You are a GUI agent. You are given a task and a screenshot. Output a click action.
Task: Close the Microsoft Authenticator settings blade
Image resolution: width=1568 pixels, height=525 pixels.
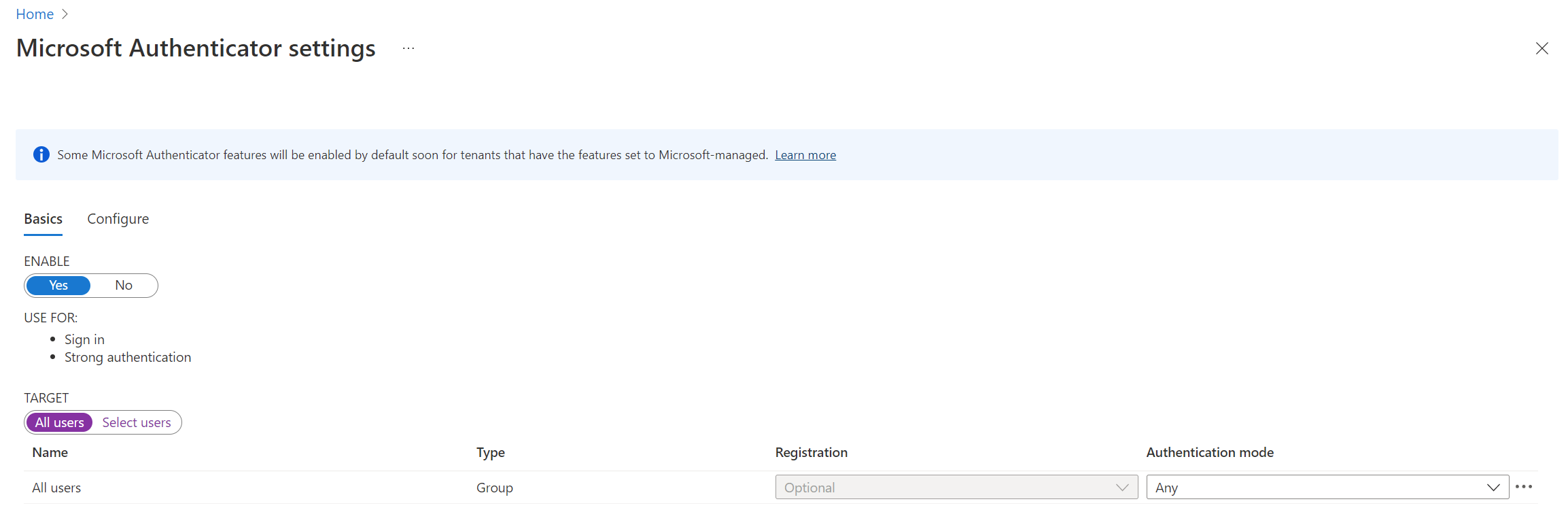coord(1542,48)
